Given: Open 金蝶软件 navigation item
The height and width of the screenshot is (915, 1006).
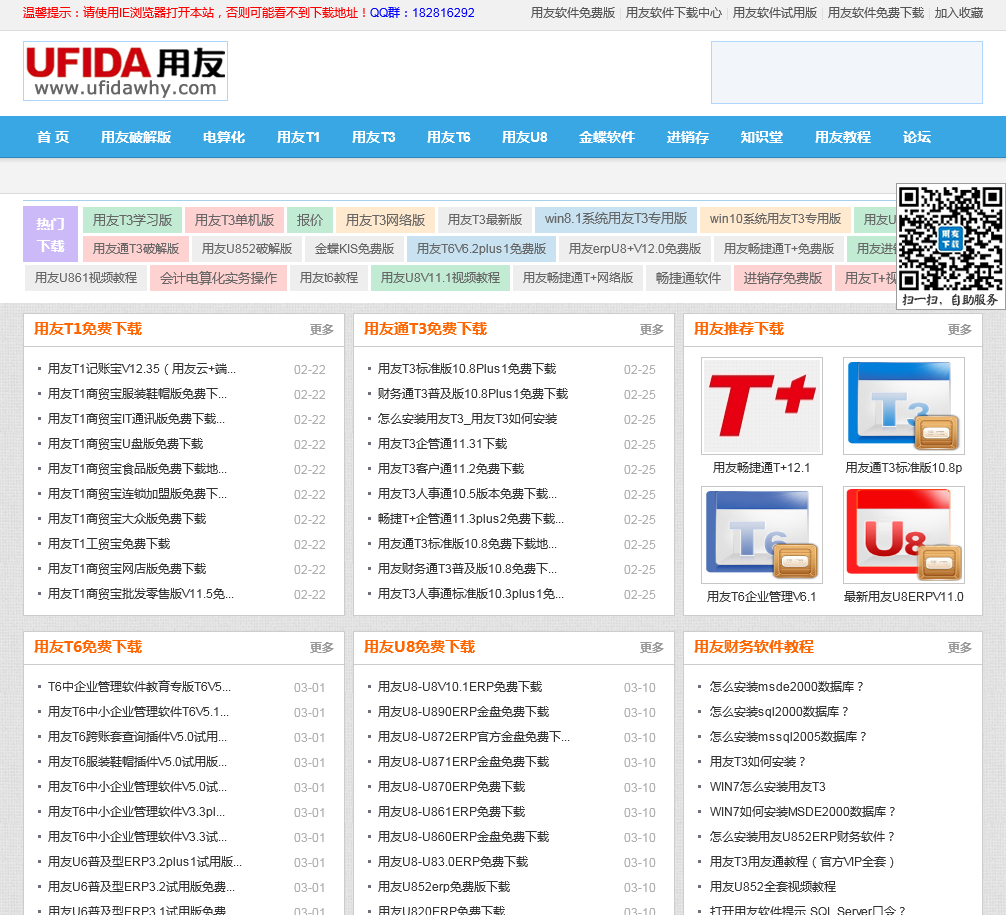Looking at the screenshot, I should 607,137.
